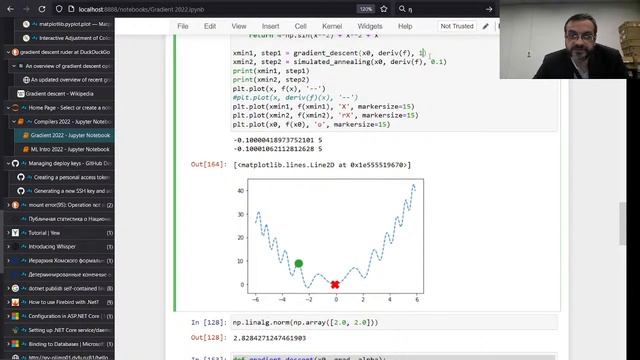
Task: Collapse the gradient descent DuckDuckGo tab group
Action: 8,52
